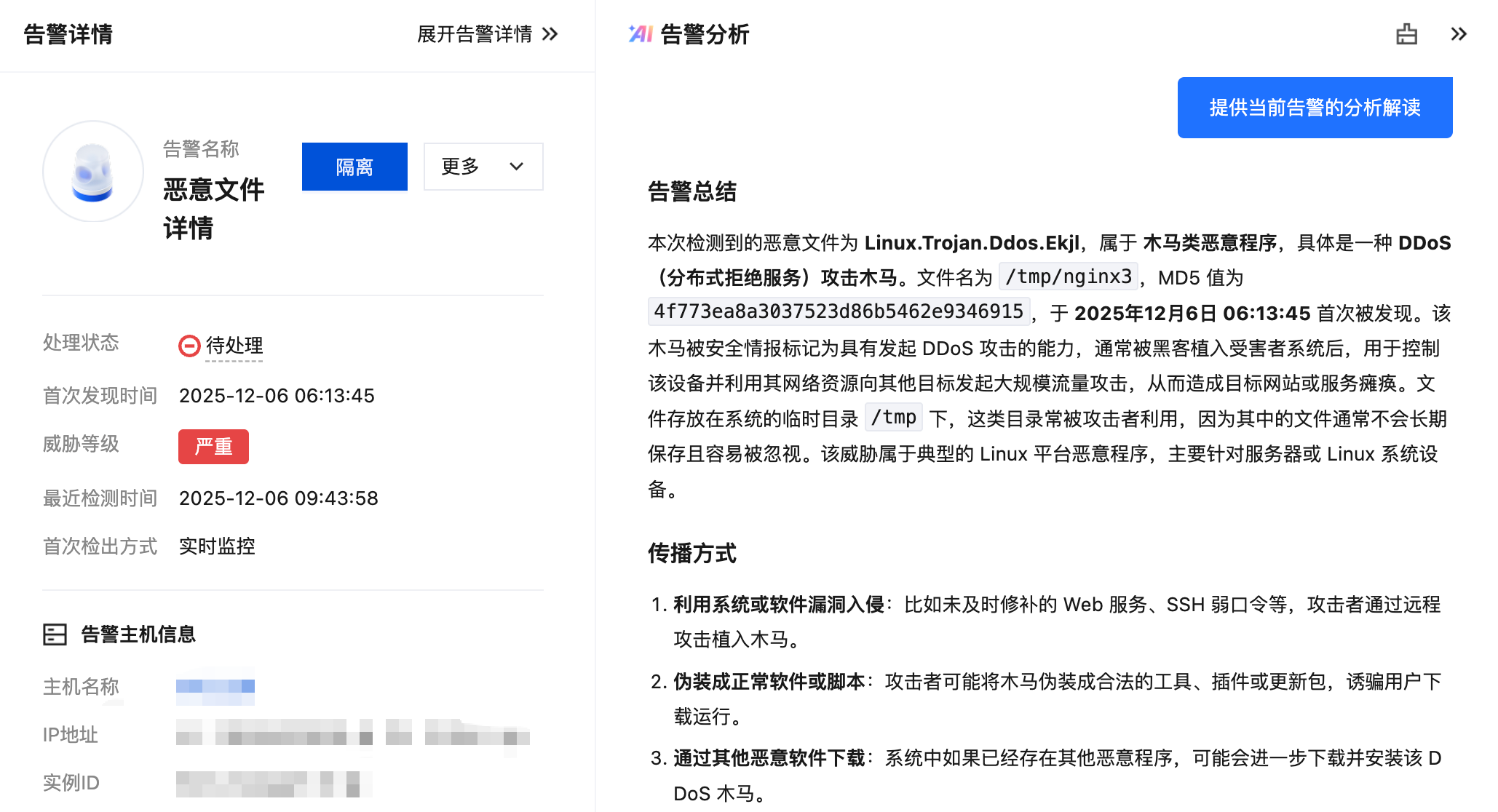Open the 更多 dropdown menu
Image resolution: width=1498 pixels, height=812 pixels.
[483, 167]
